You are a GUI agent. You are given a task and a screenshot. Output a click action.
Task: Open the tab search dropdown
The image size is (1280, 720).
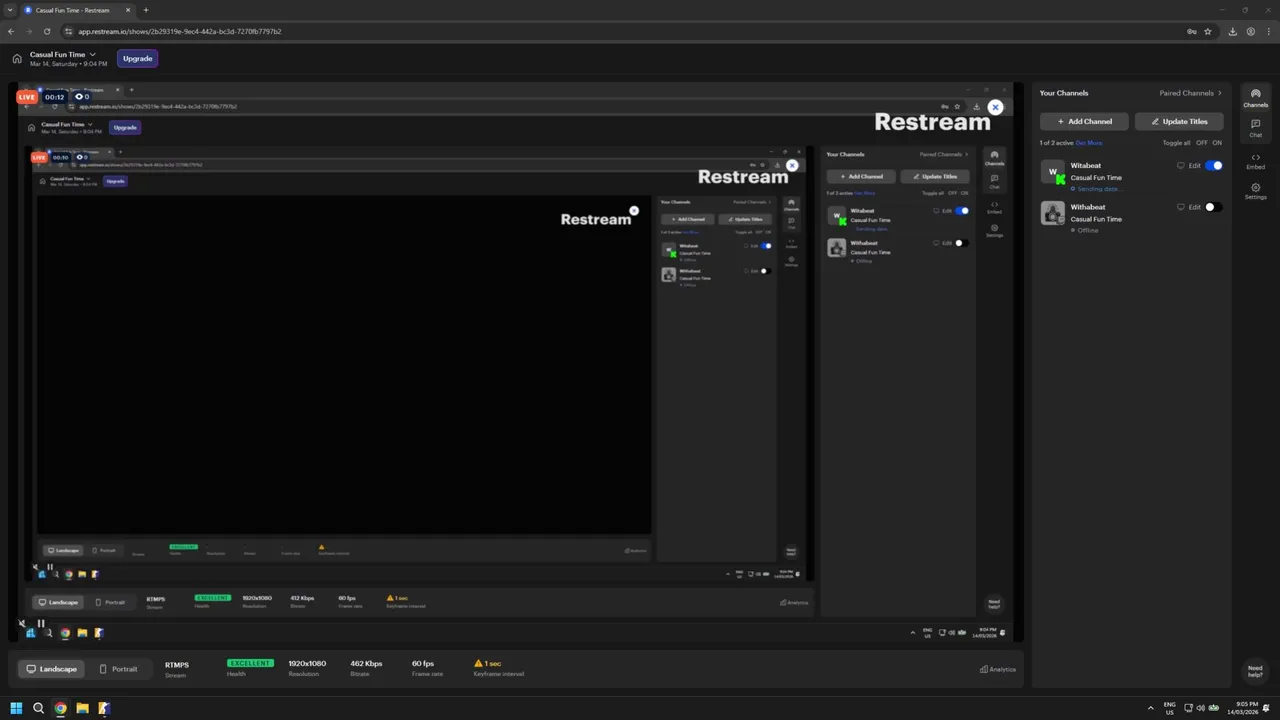pos(9,10)
